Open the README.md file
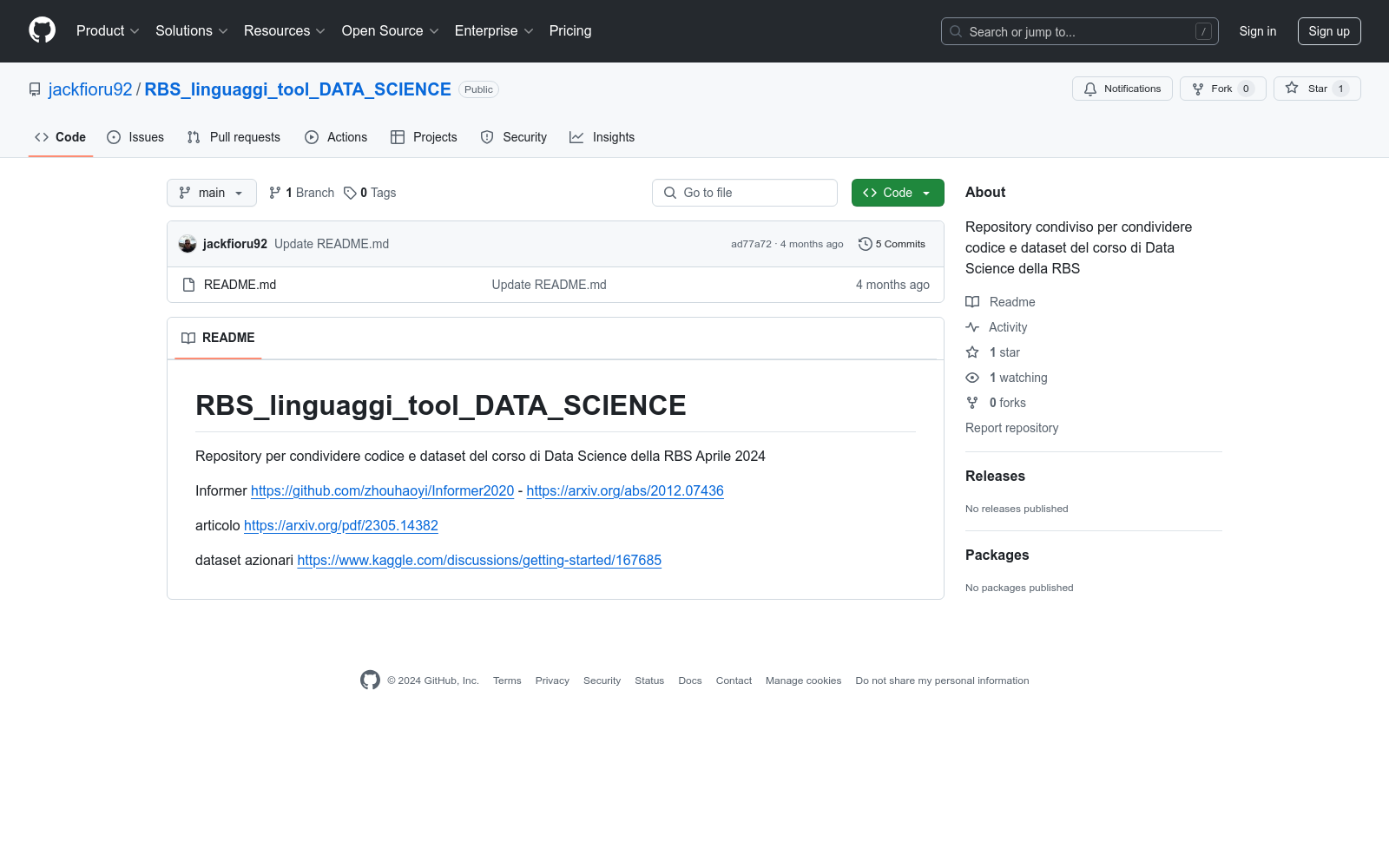1389x868 pixels. pyautogui.click(x=240, y=285)
